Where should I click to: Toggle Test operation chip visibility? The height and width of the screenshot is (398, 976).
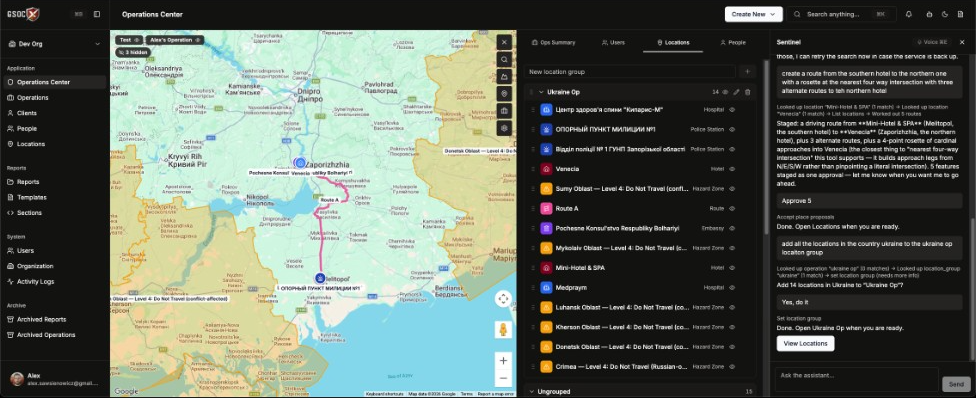pyautogui.click(x=137, y=40)
